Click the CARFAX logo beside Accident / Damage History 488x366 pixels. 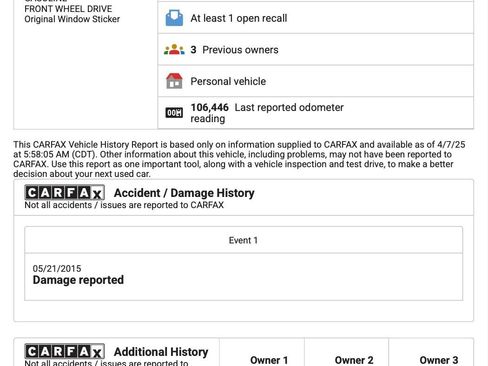coord(65,193)
